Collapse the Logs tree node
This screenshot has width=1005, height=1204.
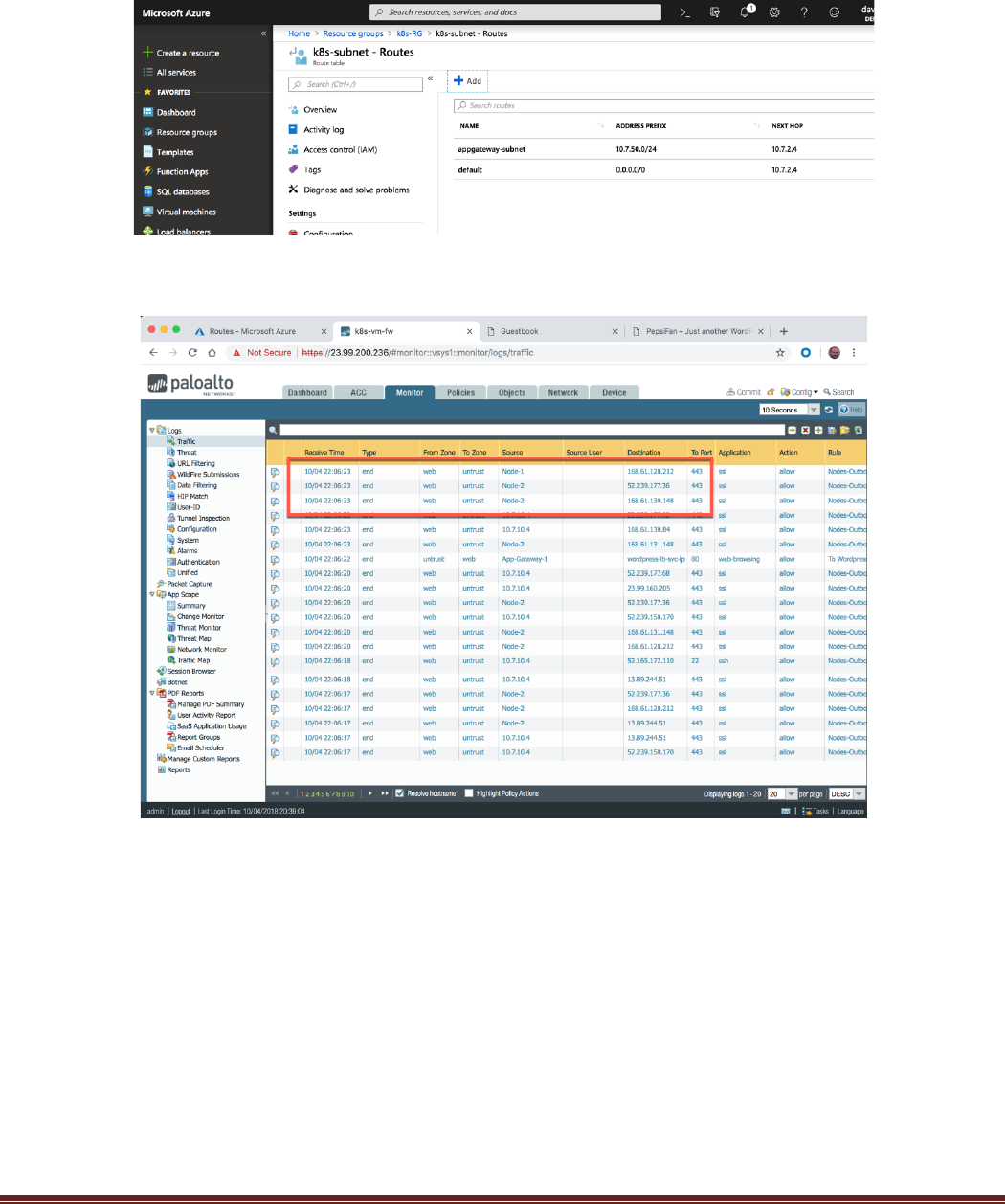tap(151, 431)
